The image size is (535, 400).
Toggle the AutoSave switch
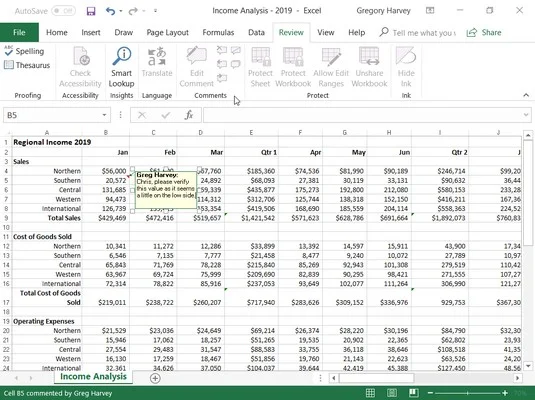point(64,11)
